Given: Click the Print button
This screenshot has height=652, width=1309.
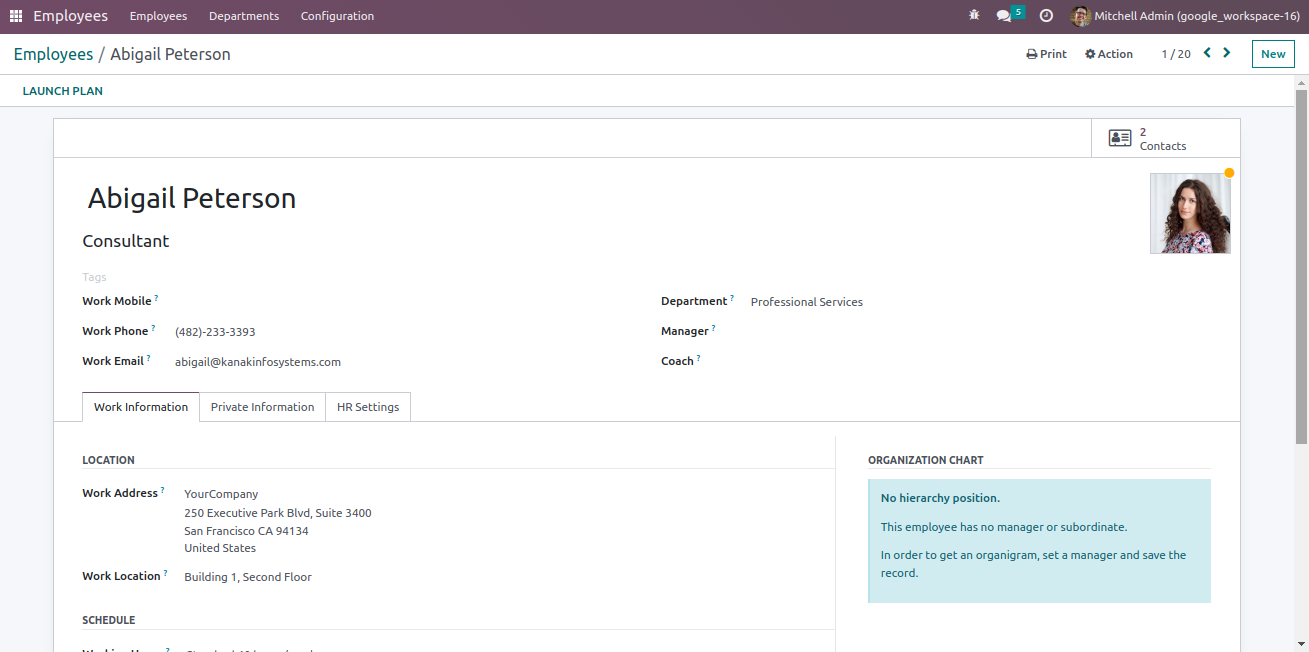Looking at the screenshot, I should (x=1046, y=54).
